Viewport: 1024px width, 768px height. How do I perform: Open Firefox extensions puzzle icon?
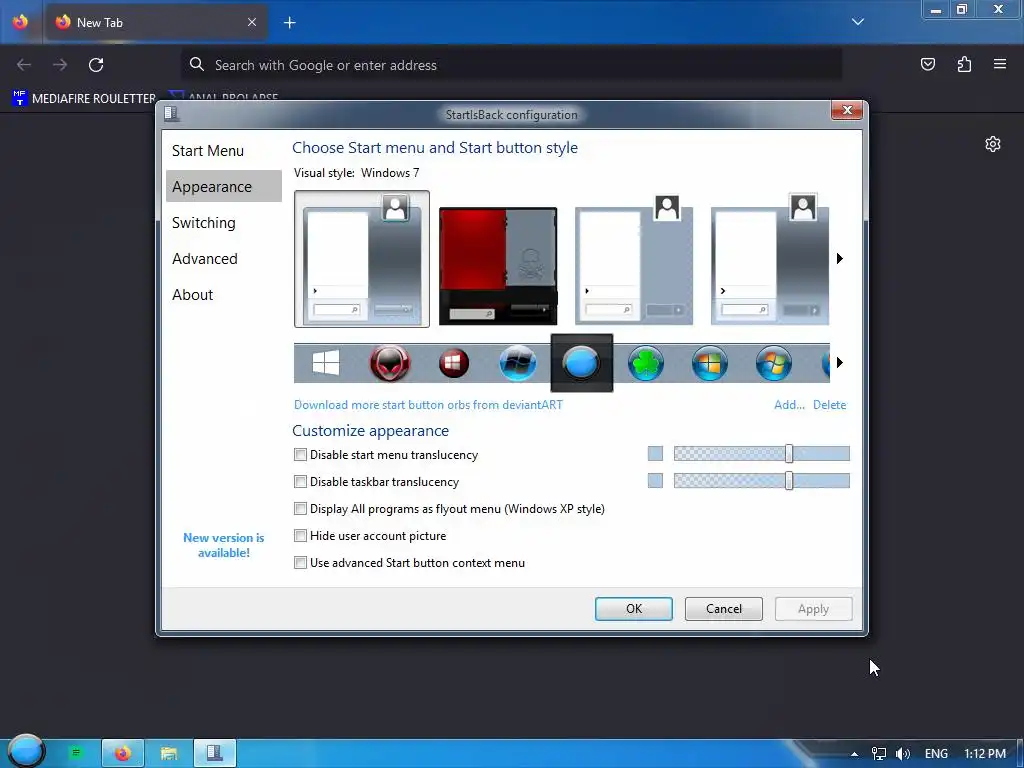(x=964, y=64)
